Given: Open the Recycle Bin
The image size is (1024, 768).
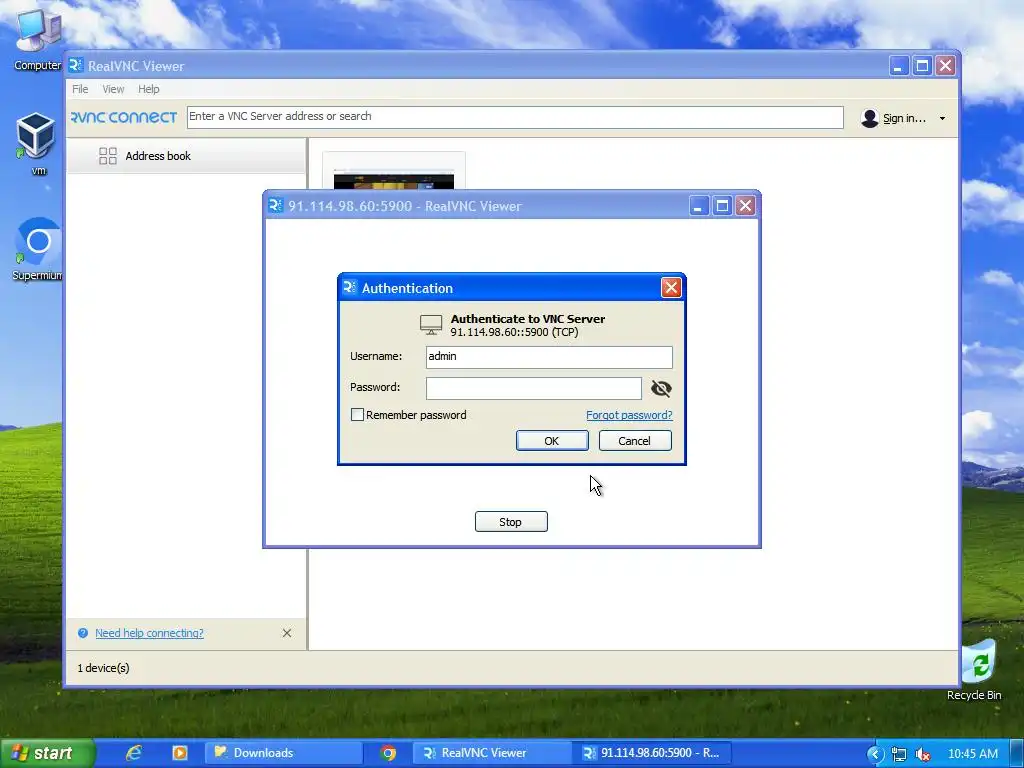Looking at the screenshot, I should click(976, 670).
